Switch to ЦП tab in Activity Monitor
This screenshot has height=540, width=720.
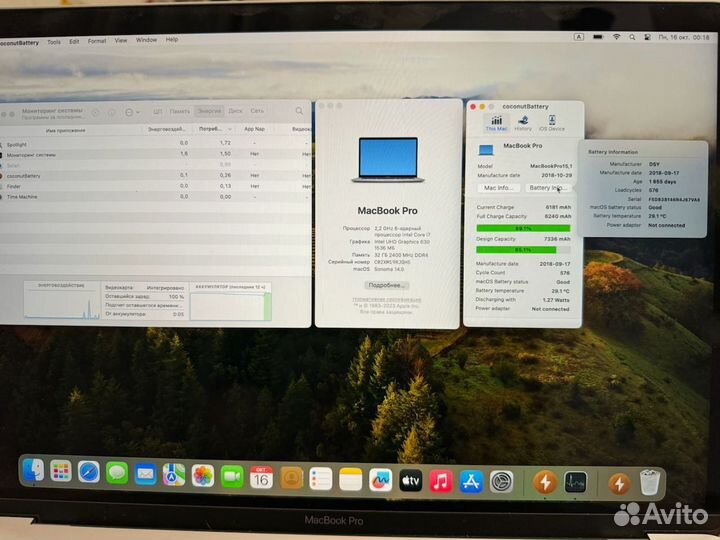coord(158,112)
